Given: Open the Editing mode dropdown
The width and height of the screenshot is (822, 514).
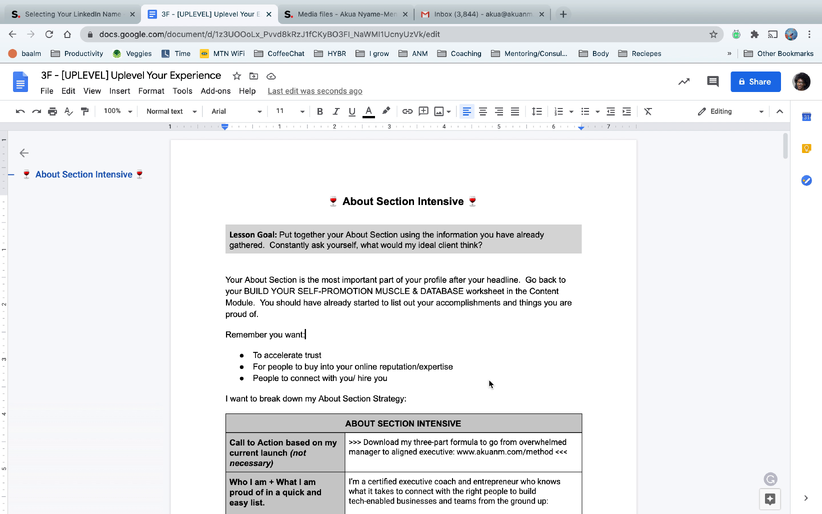Looking at the screenshot, I should (730, 111).
